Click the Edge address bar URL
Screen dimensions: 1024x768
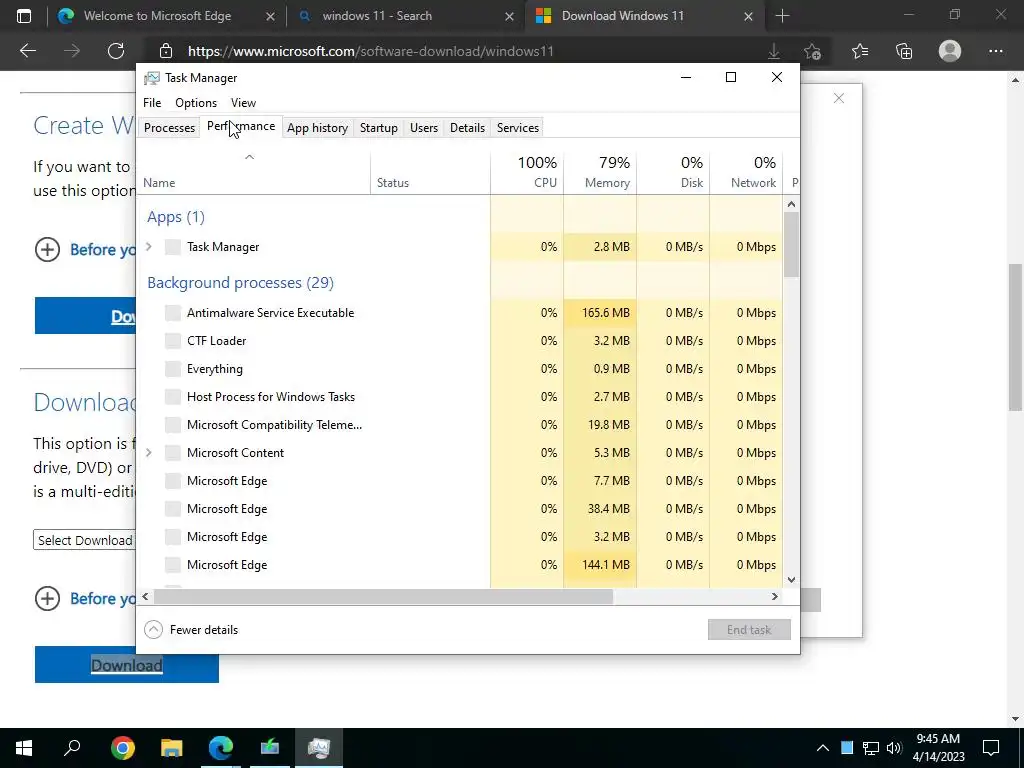[370, 51]
